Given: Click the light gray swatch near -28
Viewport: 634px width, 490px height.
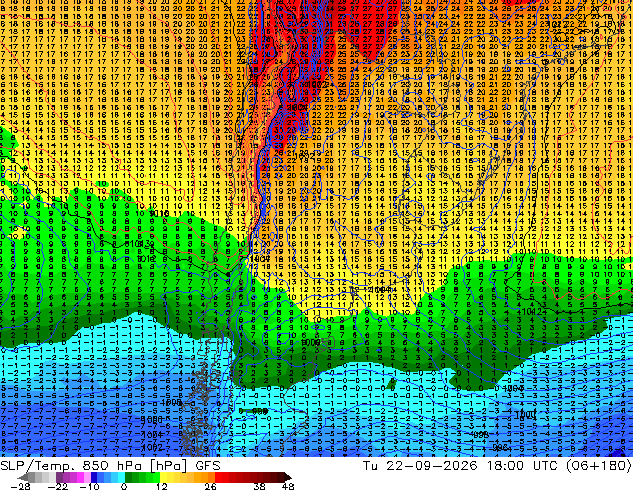Looking at the screenshot, I should point(38,477).
